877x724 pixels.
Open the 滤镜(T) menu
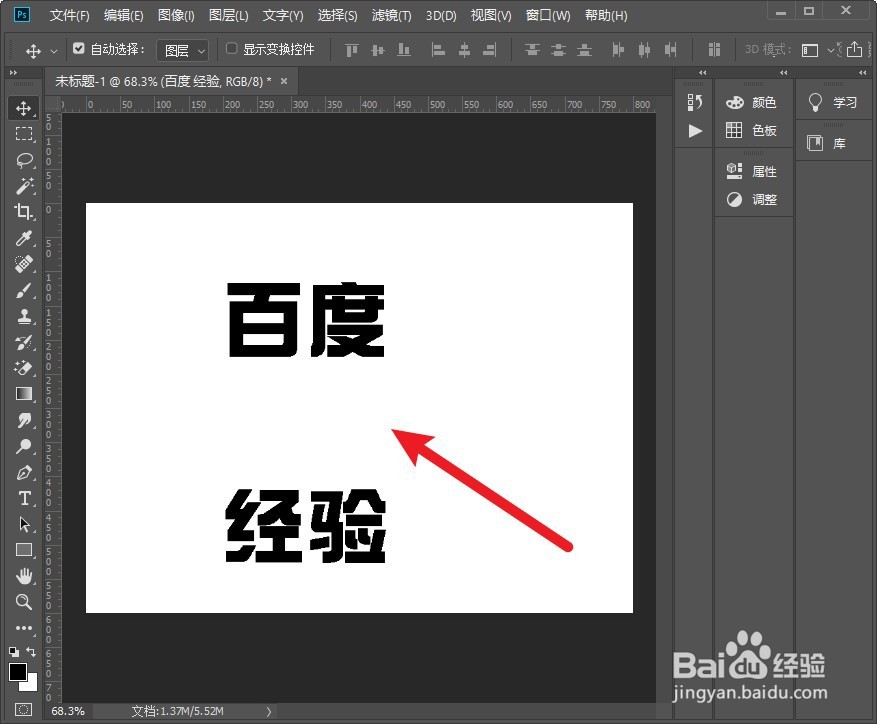pyautogui.click(x=392, y=16)
